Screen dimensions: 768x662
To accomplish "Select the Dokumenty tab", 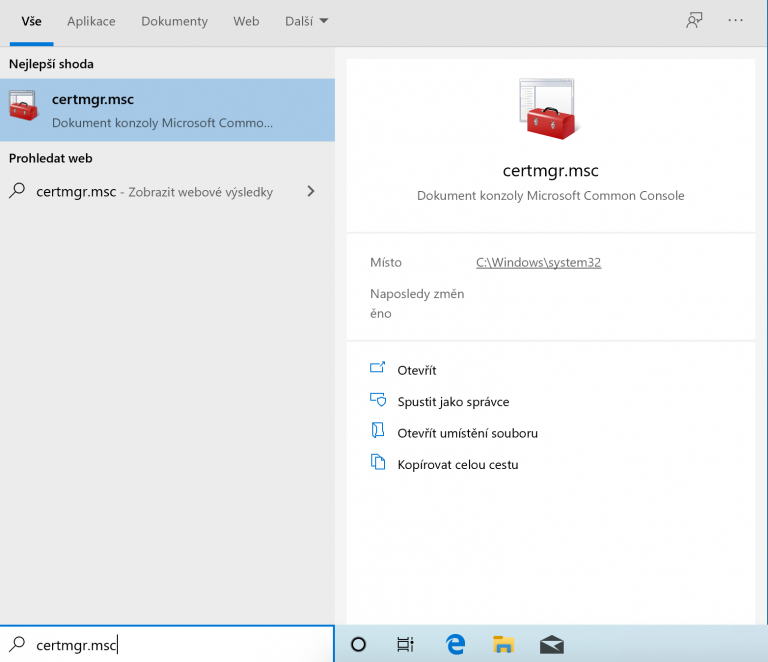I will pyautogui.click(x=174, y=22).
